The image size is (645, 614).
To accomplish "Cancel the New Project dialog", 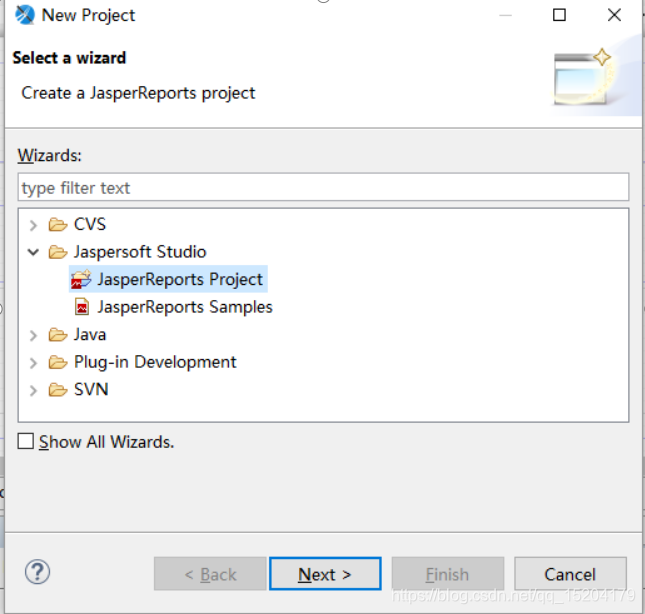I will click(570, 574).
